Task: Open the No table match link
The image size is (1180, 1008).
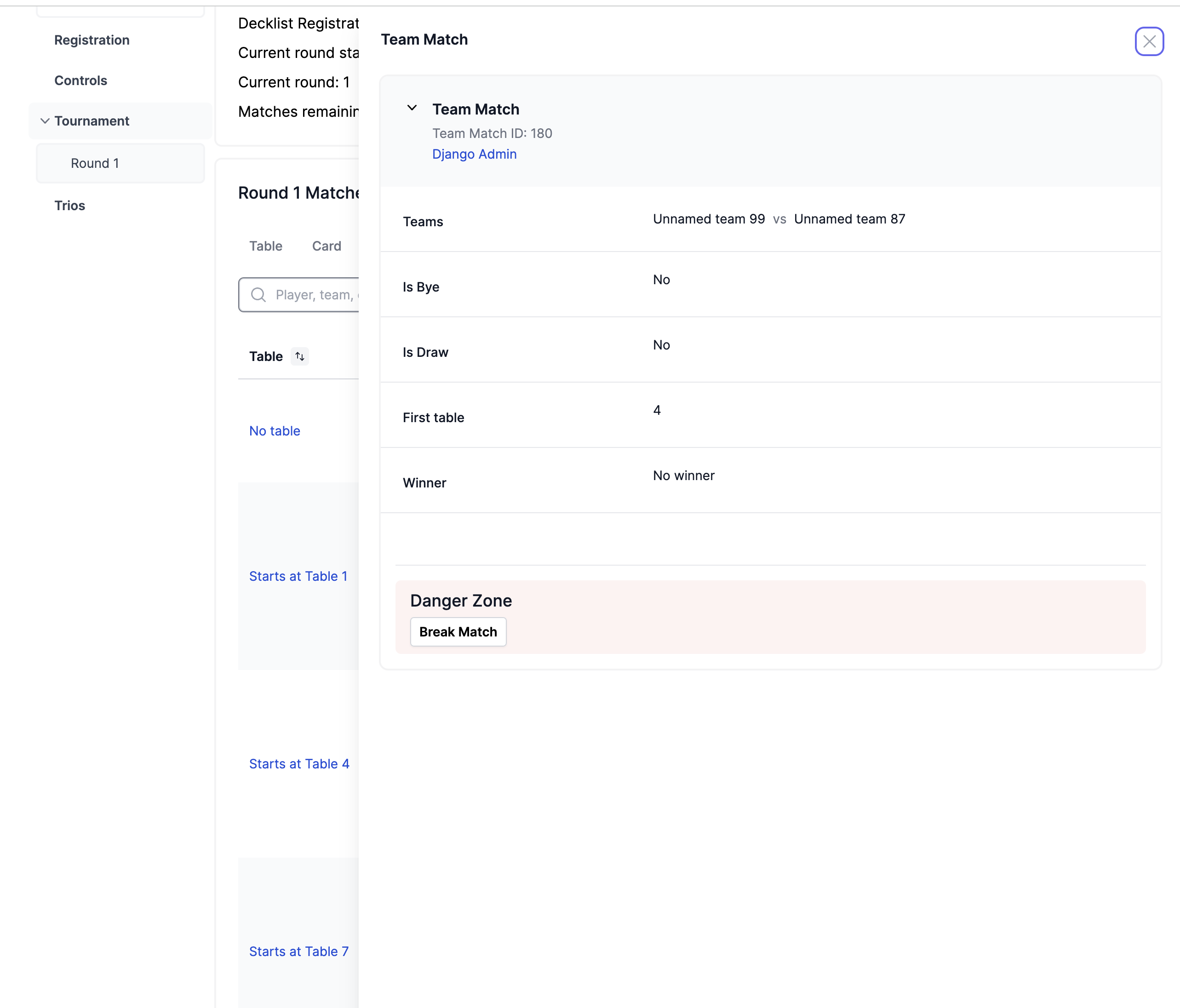Action: point(275,431)
